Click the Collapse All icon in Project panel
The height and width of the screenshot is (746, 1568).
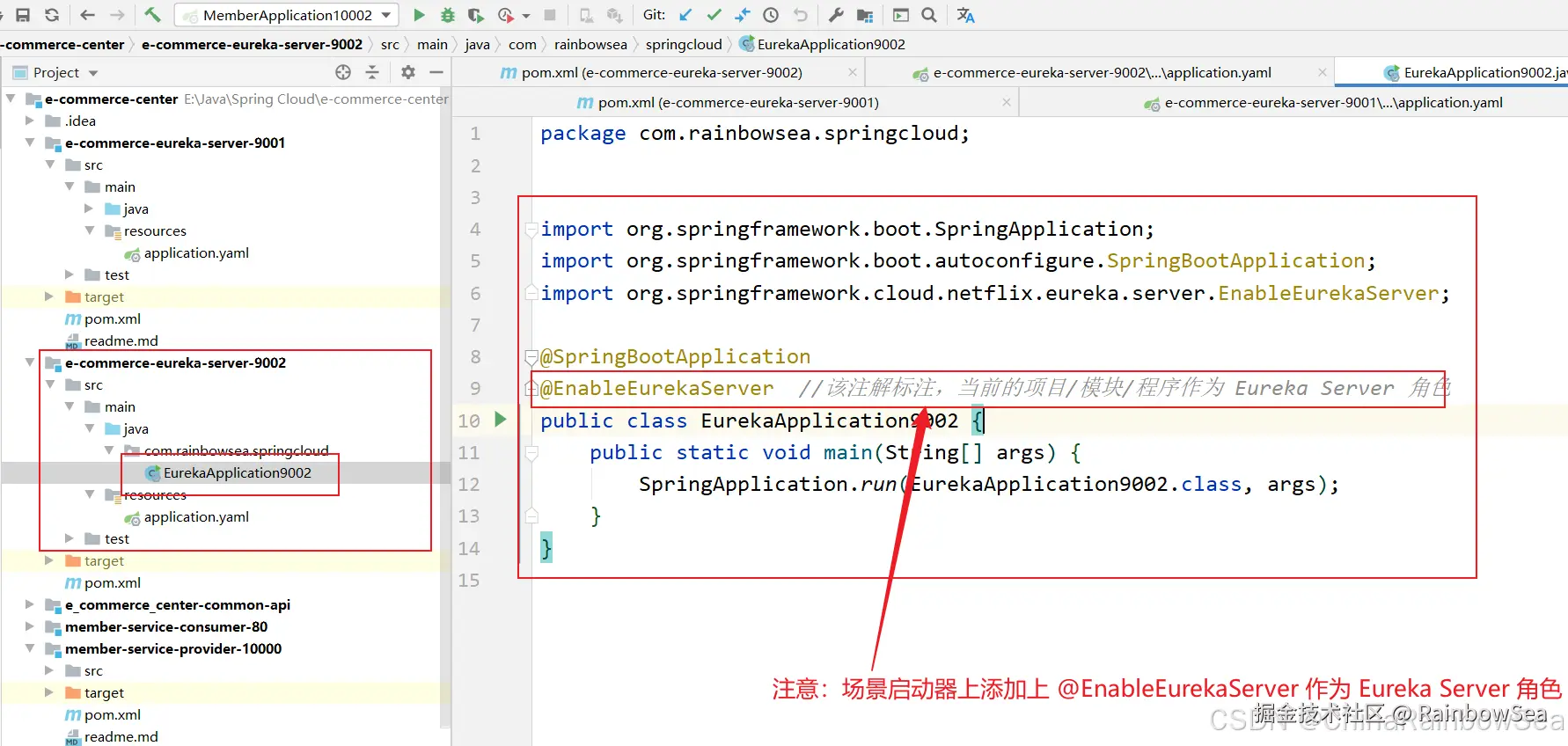[x=372, y=72]
